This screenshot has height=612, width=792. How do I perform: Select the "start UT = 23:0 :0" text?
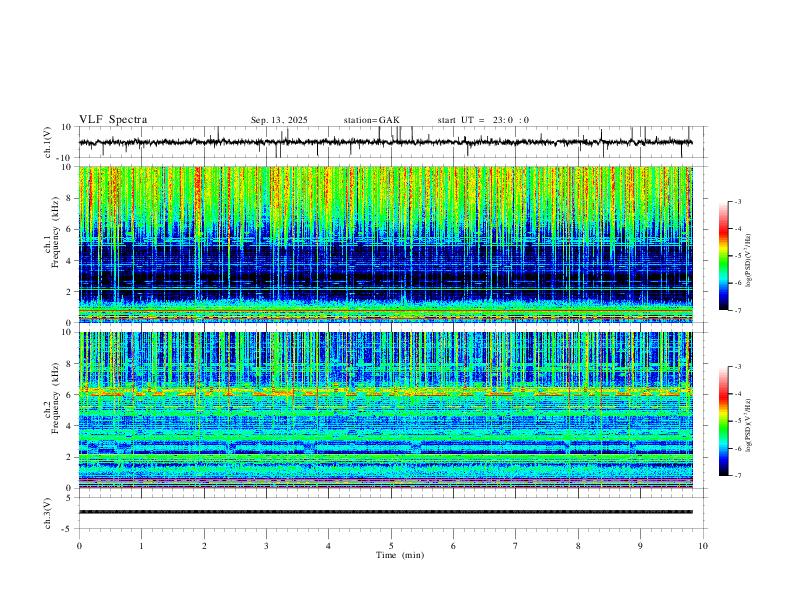tap(483, 120)
